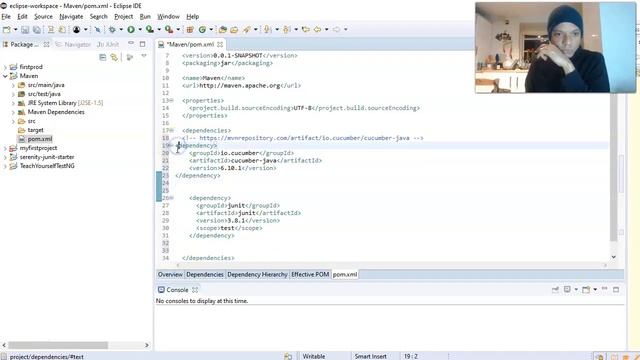Click the Back navigation arrow icon
This screenshot has height=360, width=640.
(x=317, y=29)
